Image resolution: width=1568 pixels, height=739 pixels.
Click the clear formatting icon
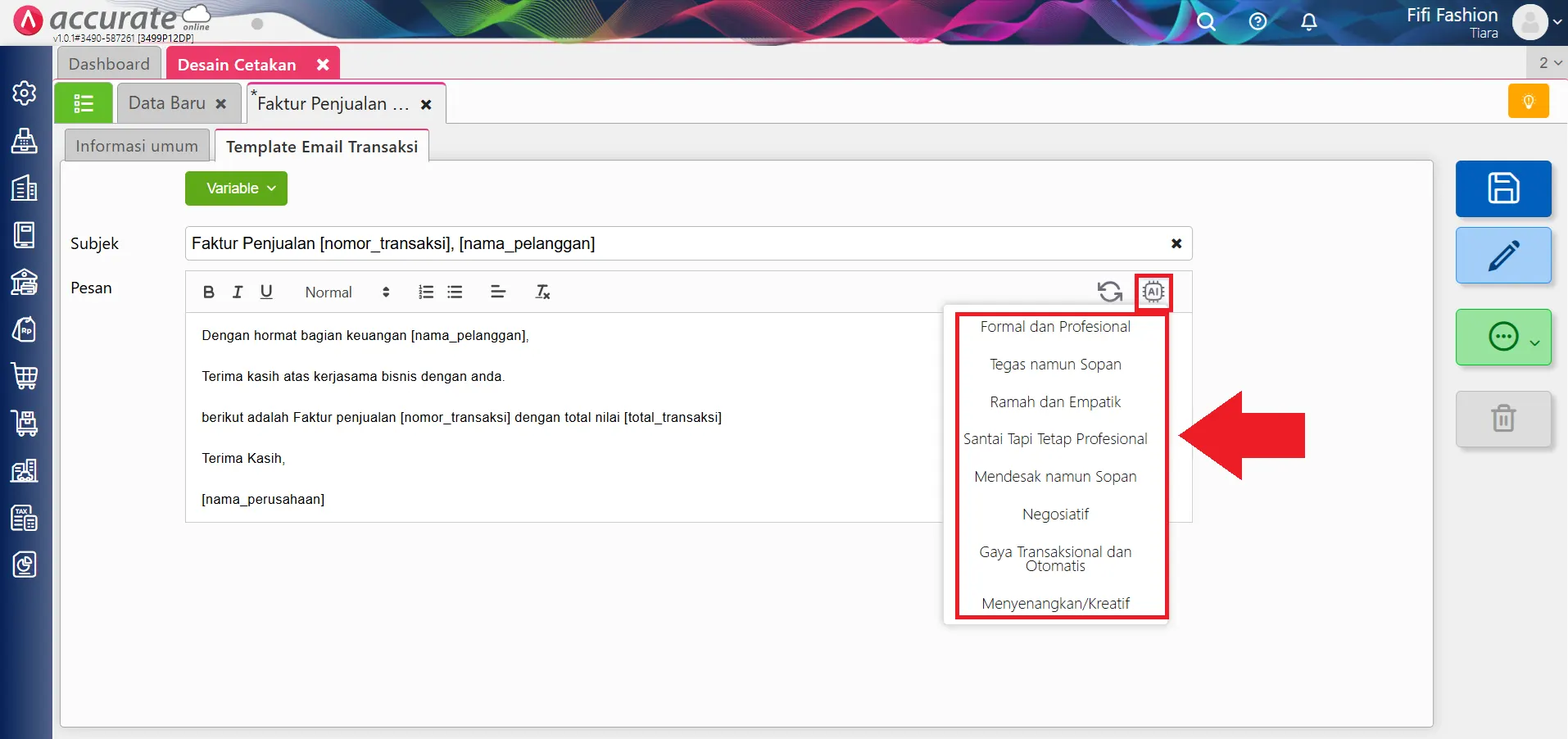click(x=542, y=292)
